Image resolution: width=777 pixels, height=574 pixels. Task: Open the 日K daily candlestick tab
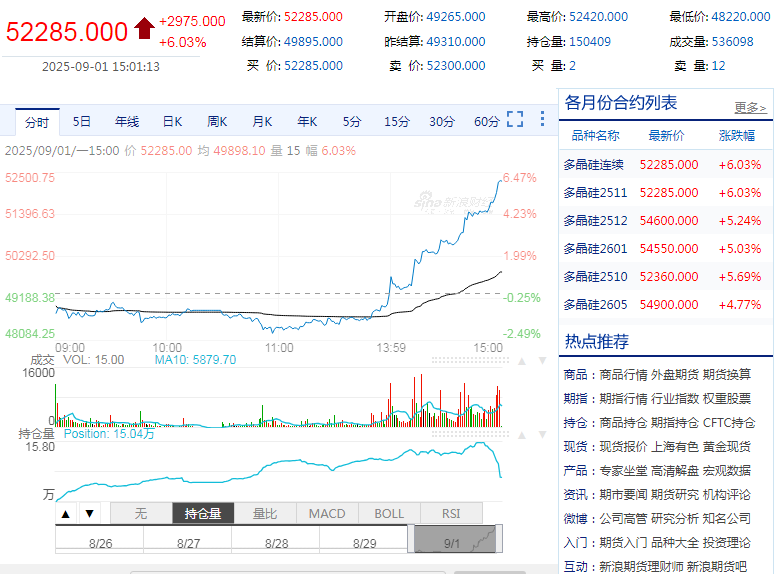[x=172, y=121]
